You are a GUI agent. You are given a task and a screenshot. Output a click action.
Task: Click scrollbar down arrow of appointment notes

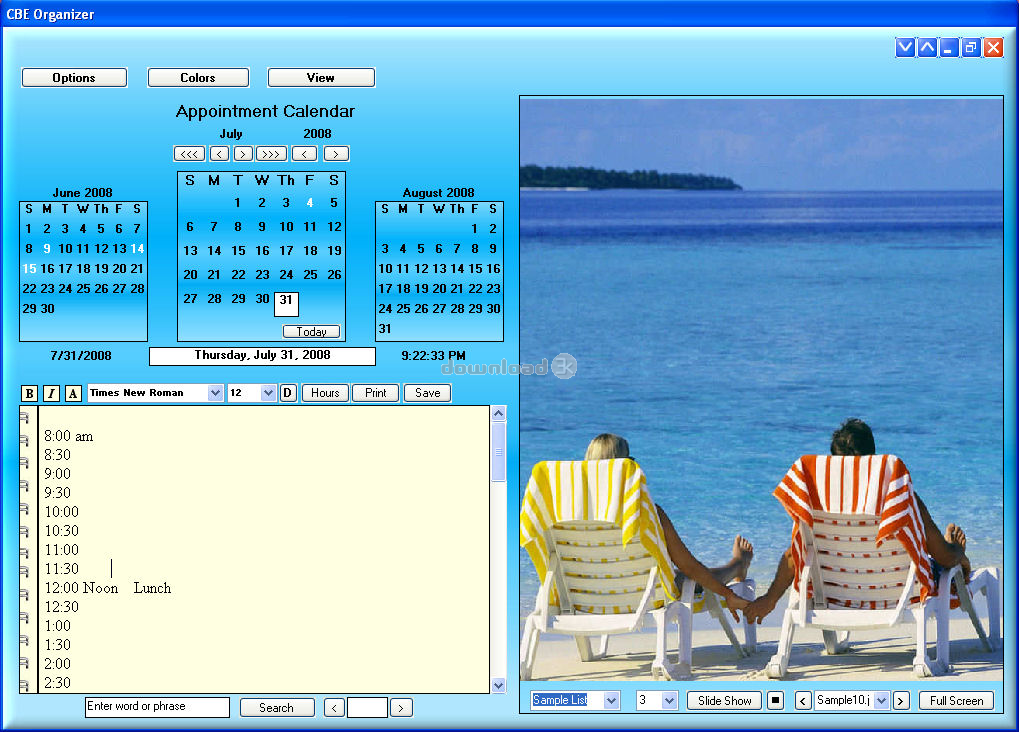[498, 685]
